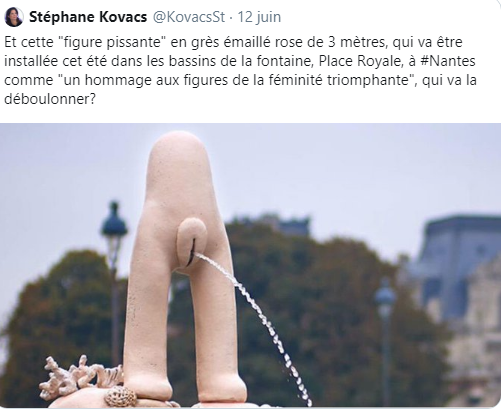Screen dimensions: 501x415
Task: Click the word "déboulonner?" in the tweet
Action: tap(50, 99)
